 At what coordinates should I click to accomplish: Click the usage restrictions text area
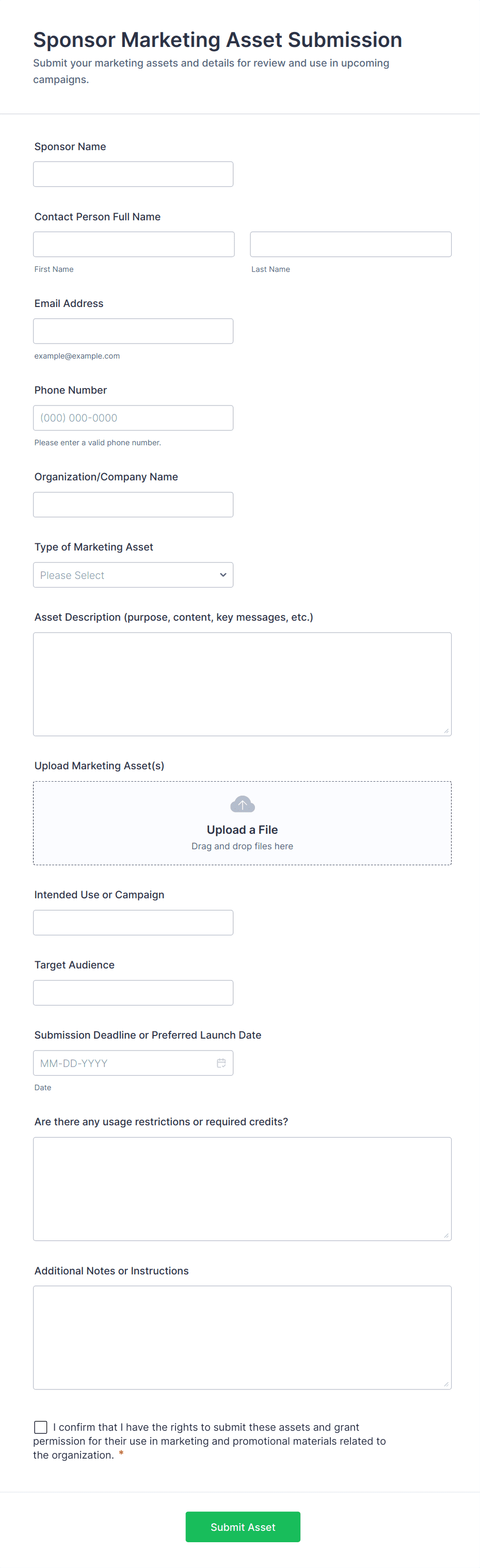[242, 1188]
